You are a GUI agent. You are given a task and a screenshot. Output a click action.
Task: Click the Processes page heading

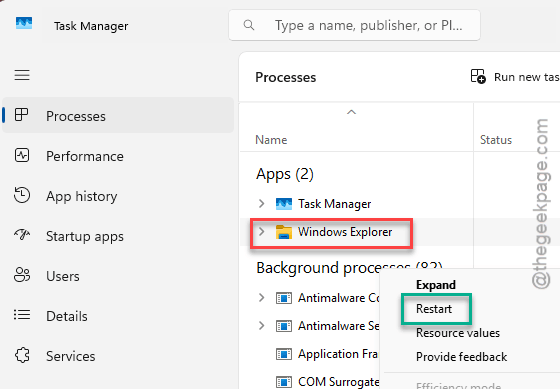pyautogui.click(x=286, y=77)
